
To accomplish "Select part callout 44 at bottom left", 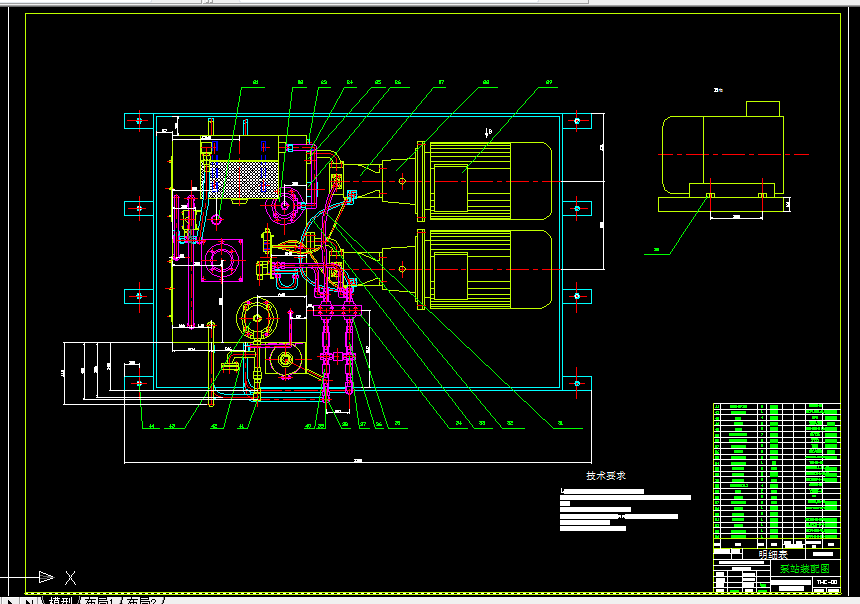I will click(x=151, y=426).
